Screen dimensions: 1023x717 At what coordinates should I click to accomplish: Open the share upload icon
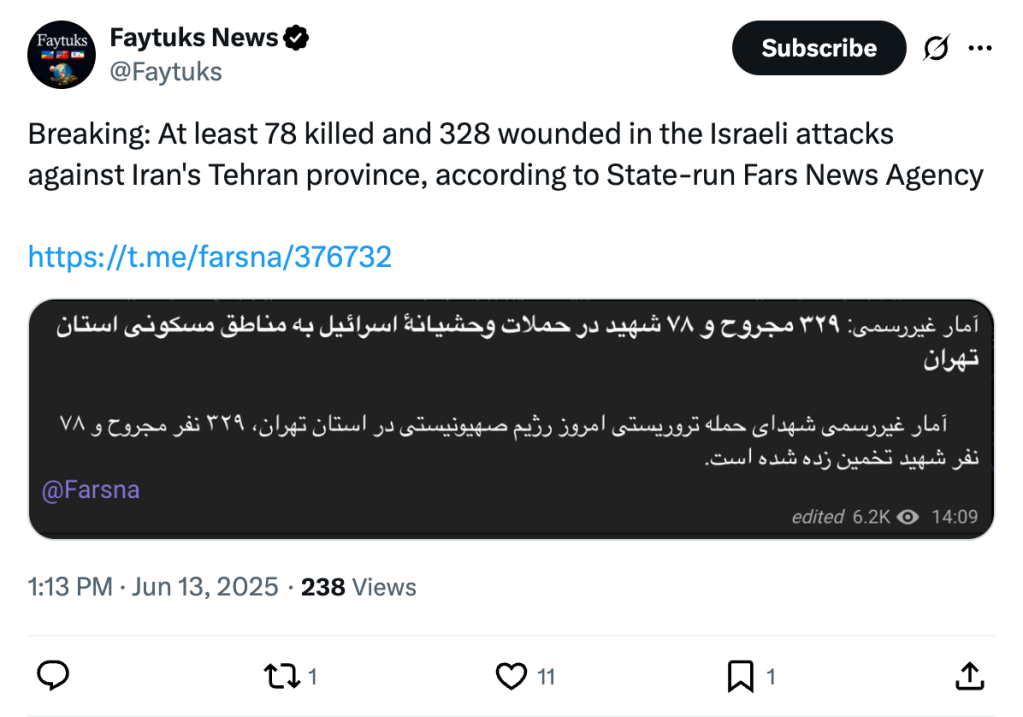pos(969,677)
